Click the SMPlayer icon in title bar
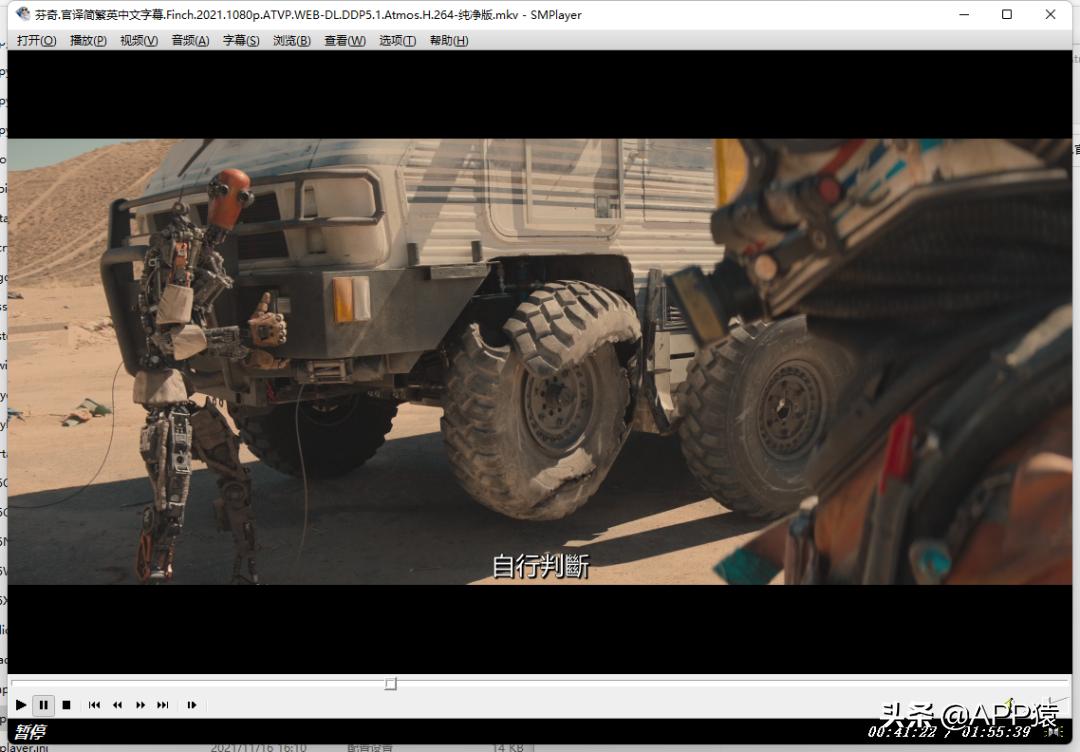Image resolution: width=1080 pixels, height=752 pixels. (x=23, y=15)
